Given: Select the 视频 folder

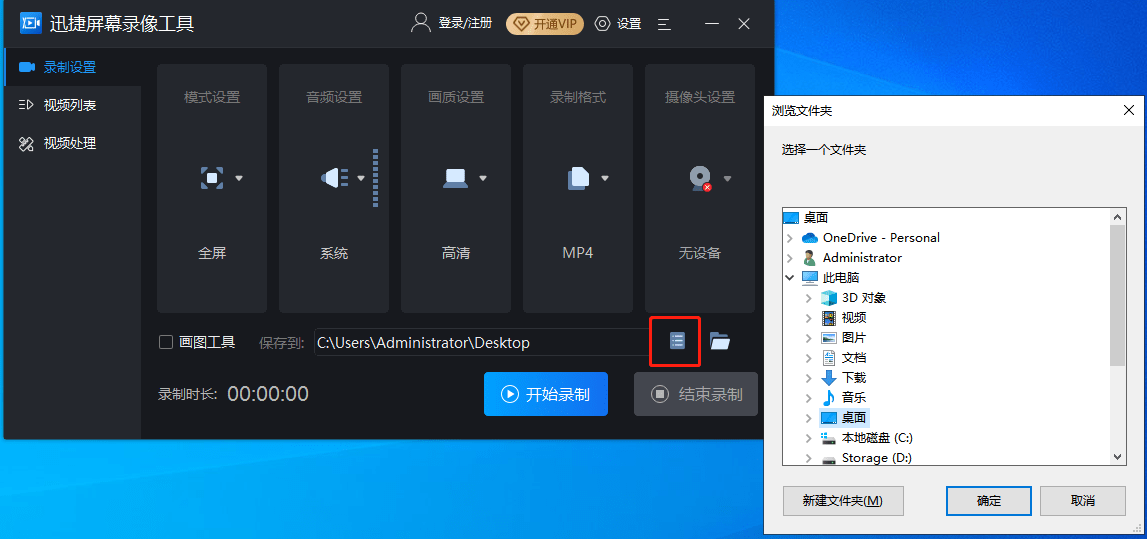Looking at the screenshot, I should (x=854, y=317).
